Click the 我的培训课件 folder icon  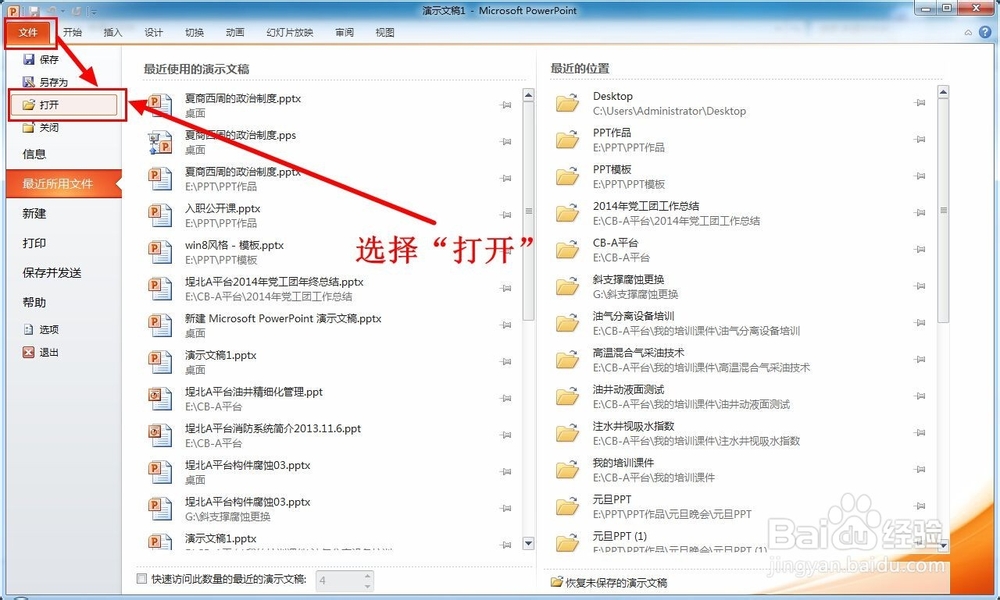[x=567, y=469]
